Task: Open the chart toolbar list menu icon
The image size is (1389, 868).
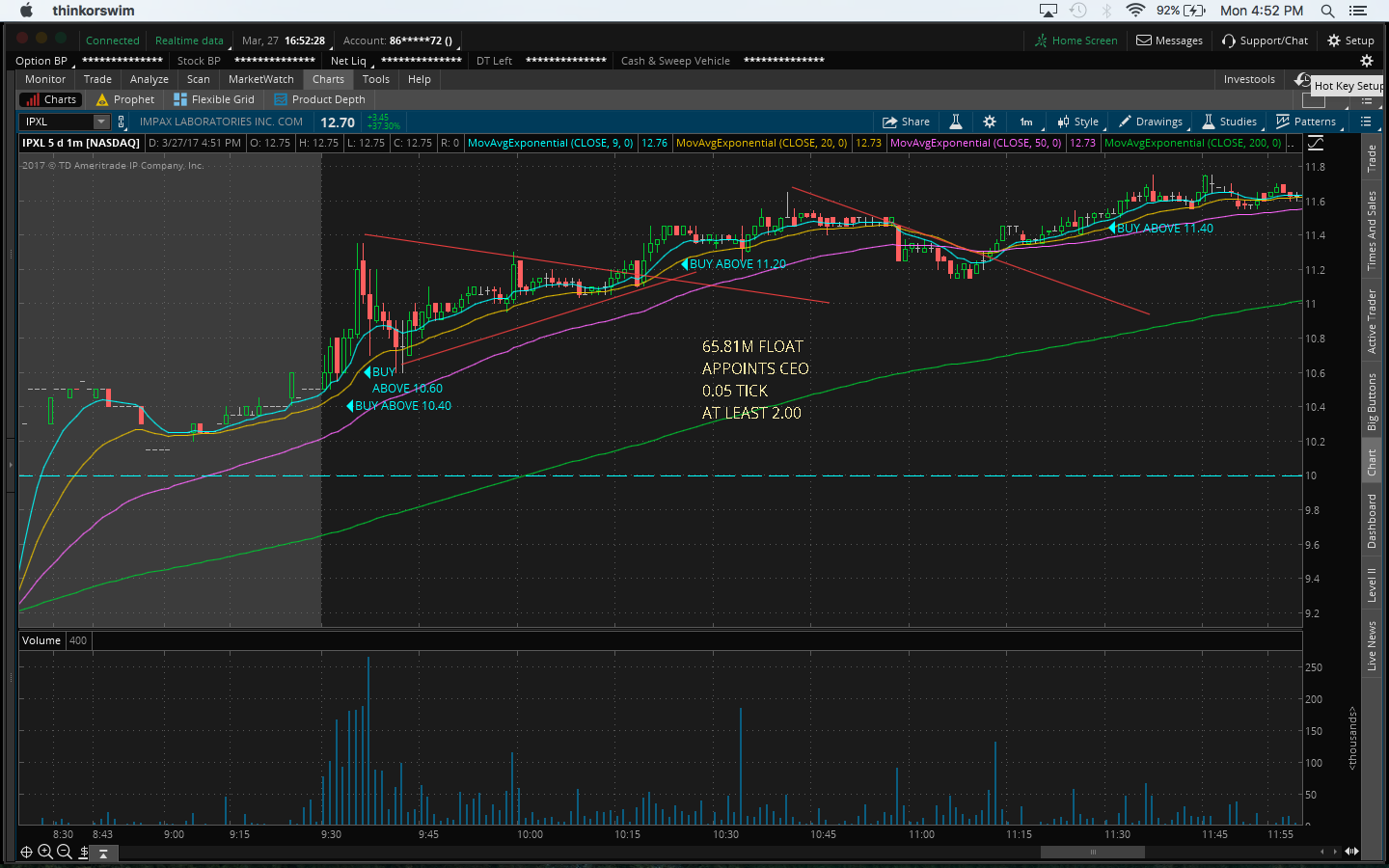Action: [1366, 122]
